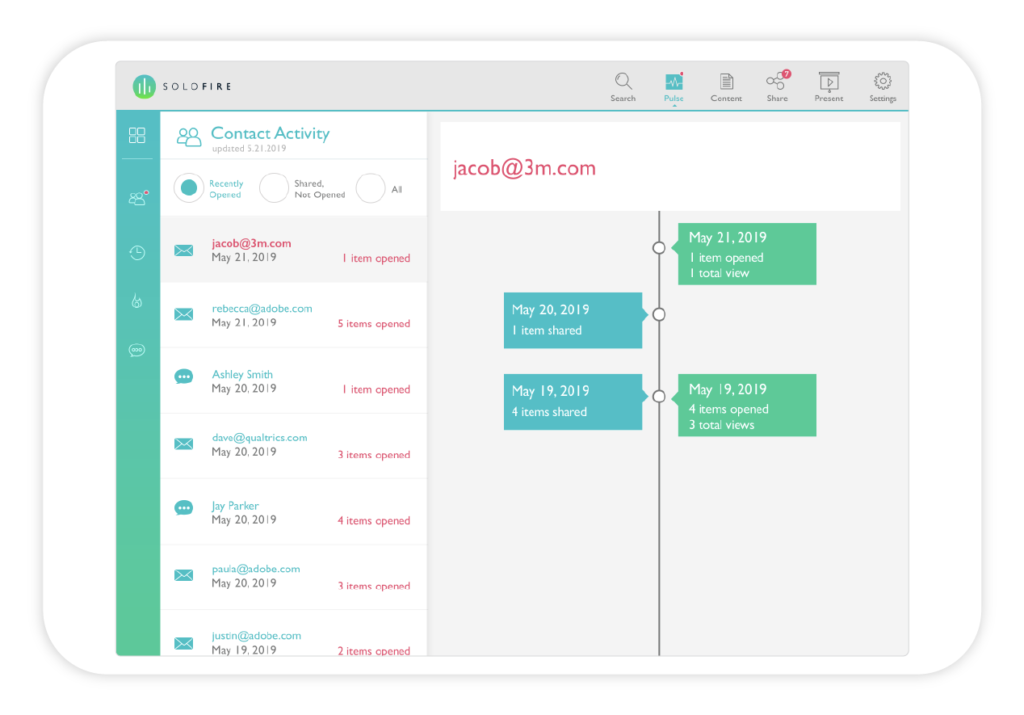Click the Contact Activity people icon
Image resolution: width=1024 pixels, height=715 pixels.
(189, 136)
